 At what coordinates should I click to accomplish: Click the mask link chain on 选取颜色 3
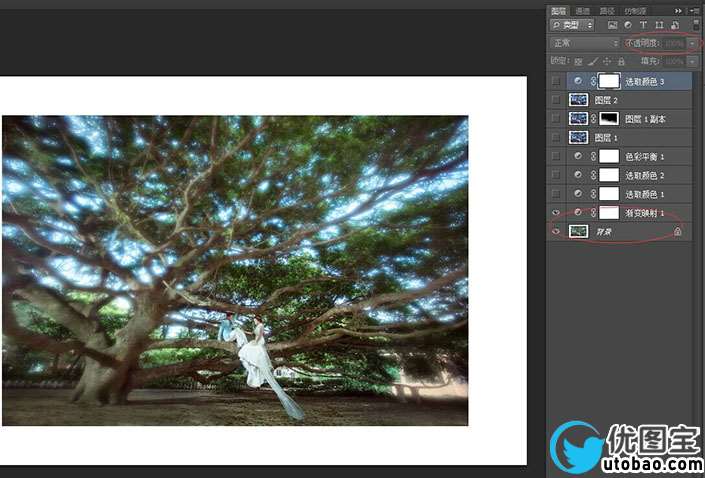pos(593,81)
